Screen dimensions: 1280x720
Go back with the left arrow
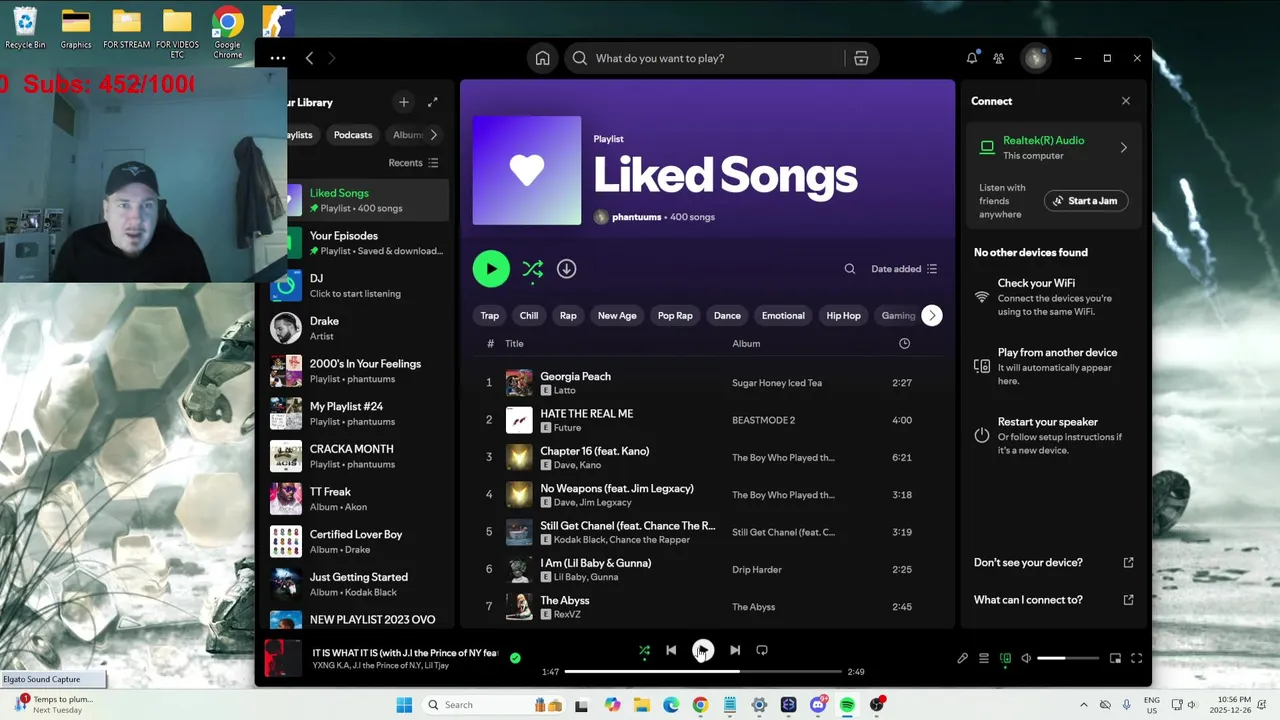point(309,58)
